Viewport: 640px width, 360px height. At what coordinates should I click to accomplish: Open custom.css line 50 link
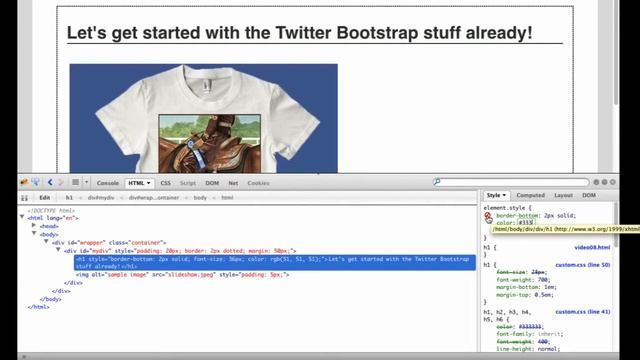(x=582, y=265)
